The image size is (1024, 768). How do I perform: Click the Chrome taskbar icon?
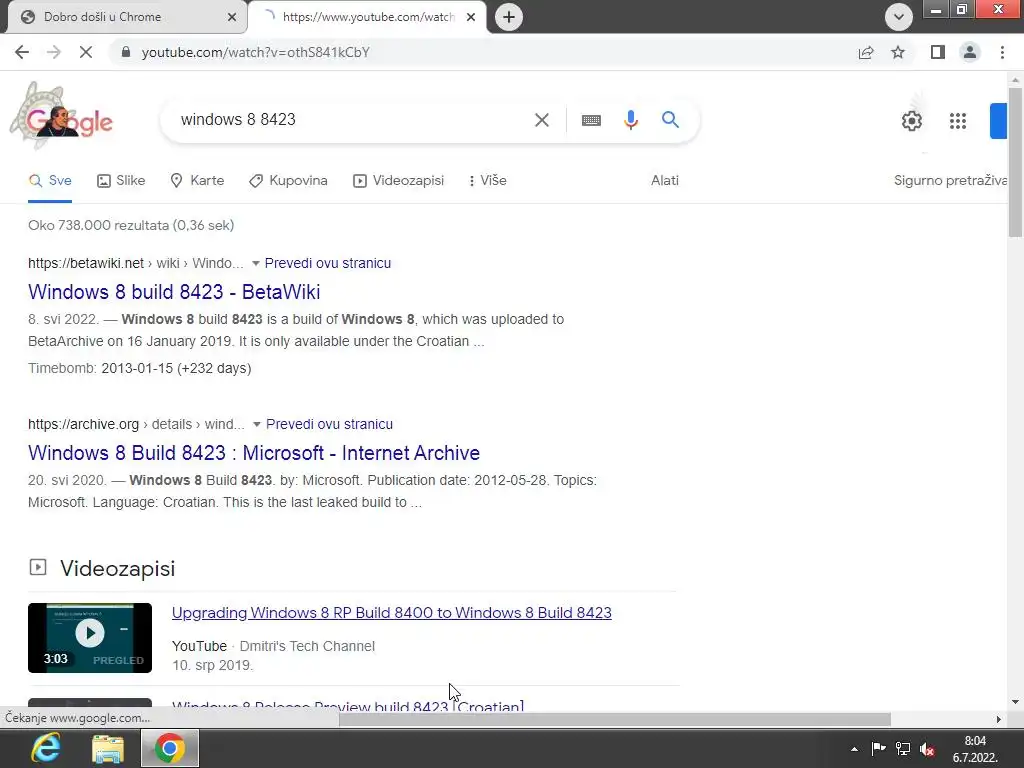[170, 748]
